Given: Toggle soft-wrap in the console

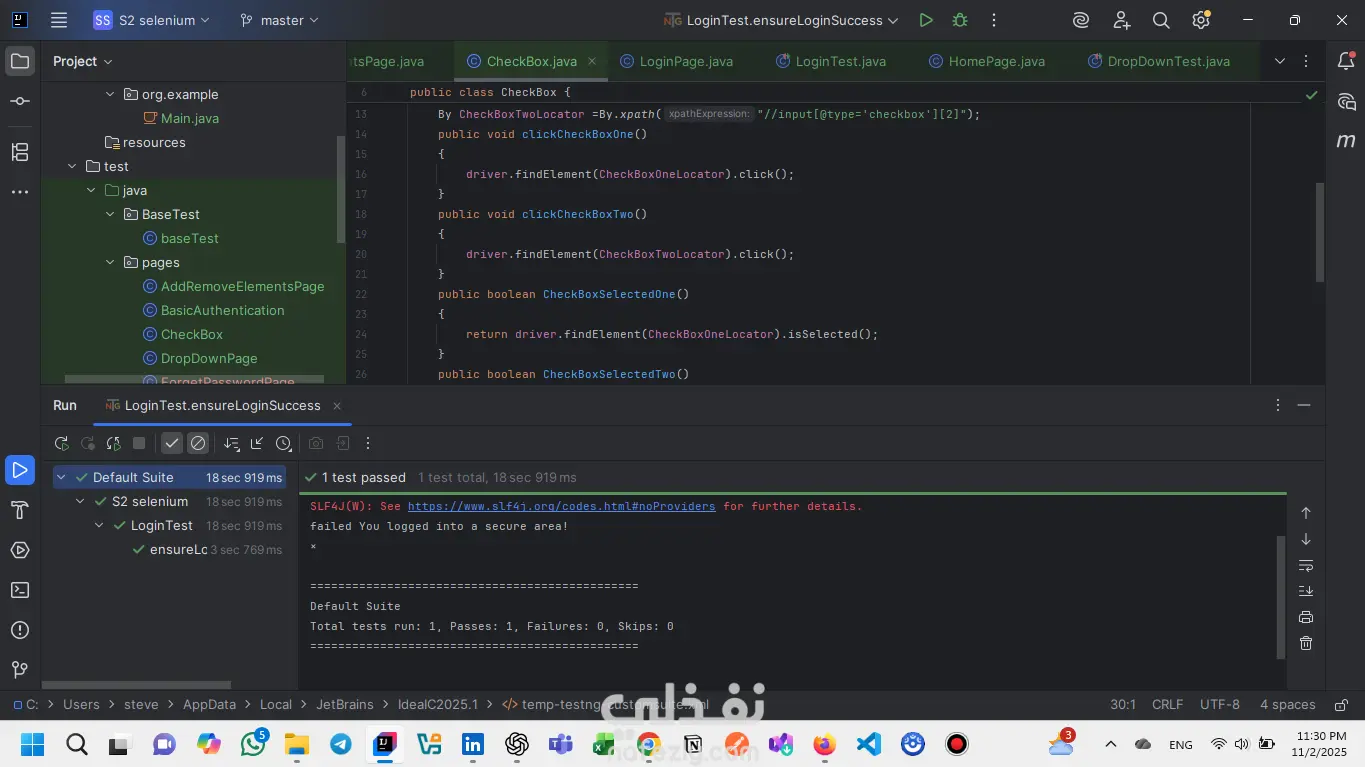Looking at the screenshot, I should click(x=1306, y=566).
